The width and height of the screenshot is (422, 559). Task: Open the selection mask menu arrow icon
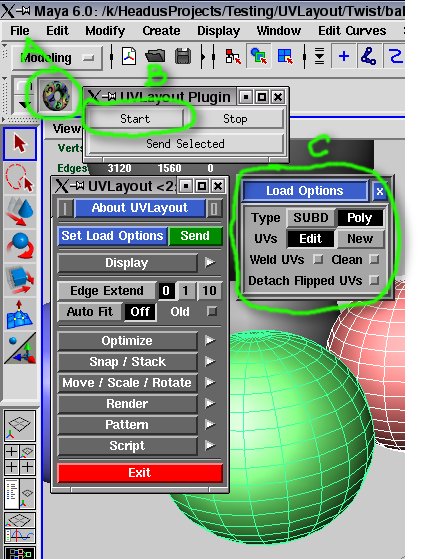tap(320, 56)
